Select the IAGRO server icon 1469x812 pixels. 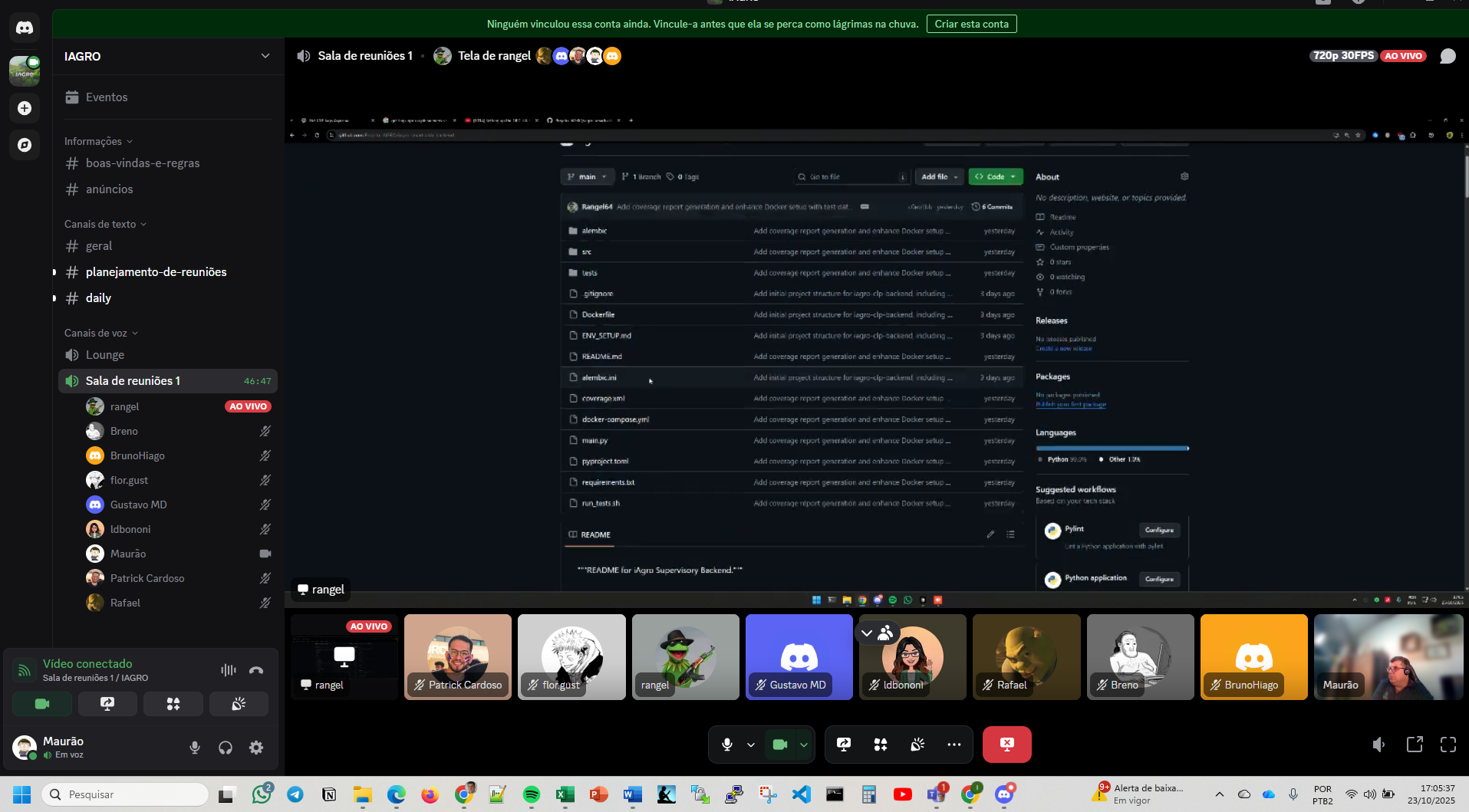(25, 71)
